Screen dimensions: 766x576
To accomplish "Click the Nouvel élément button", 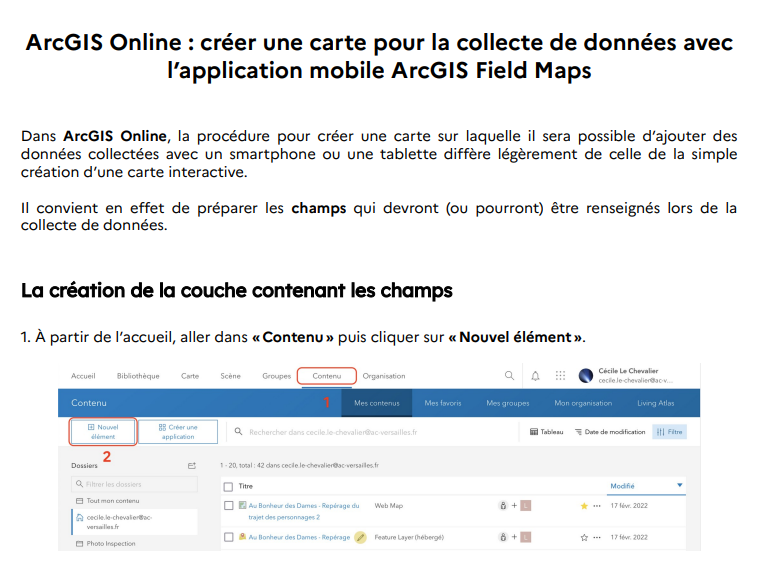I will pyautogui.click(x=103, y=432).
